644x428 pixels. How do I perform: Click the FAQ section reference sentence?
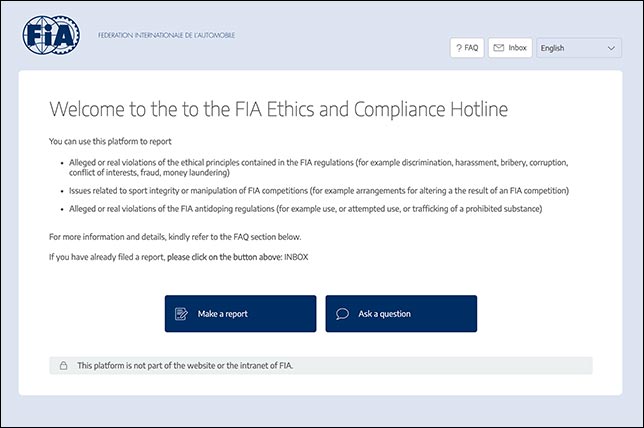[x=174, y=237]
